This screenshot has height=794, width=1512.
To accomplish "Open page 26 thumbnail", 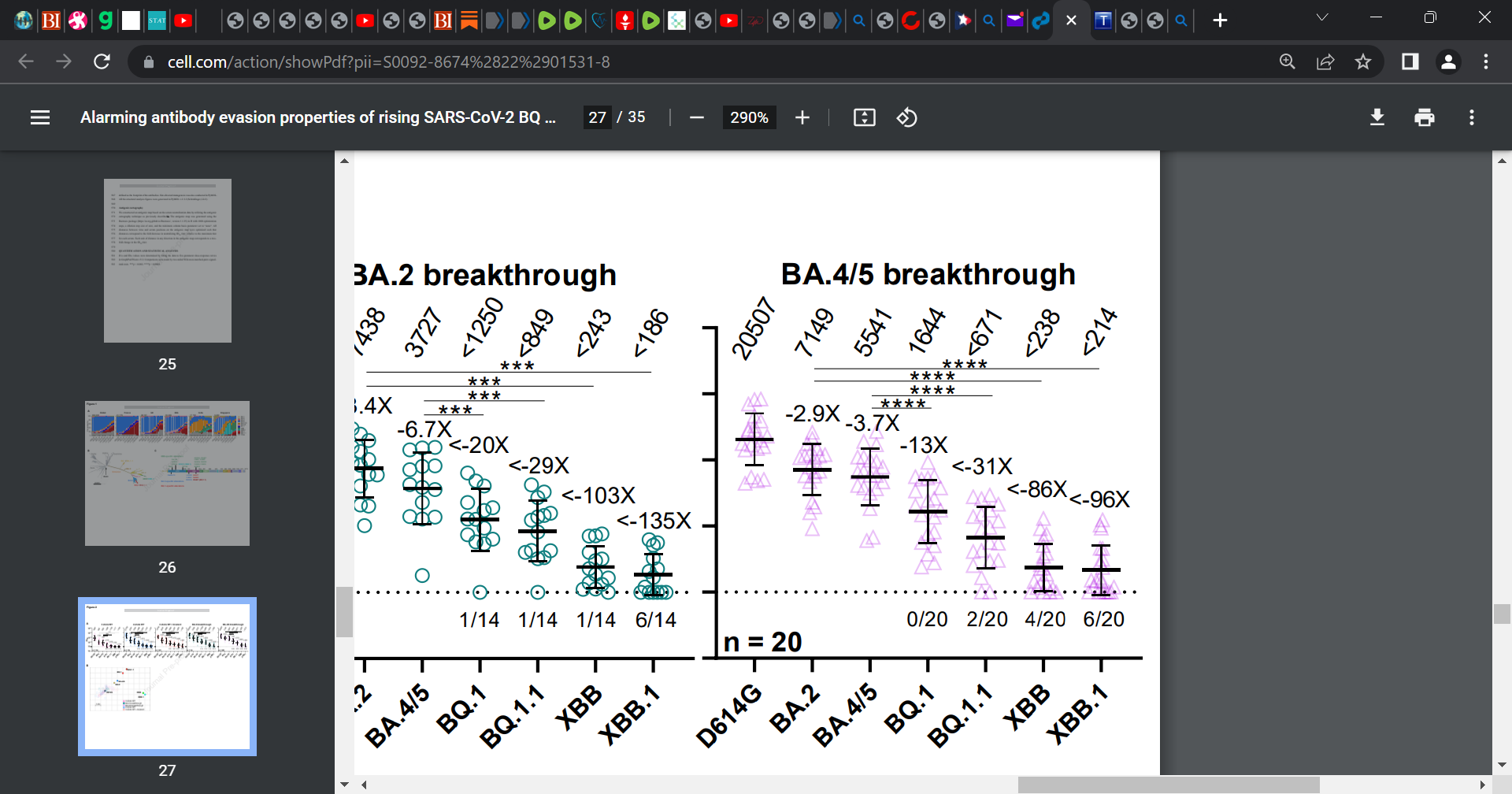I will (167, 473).
